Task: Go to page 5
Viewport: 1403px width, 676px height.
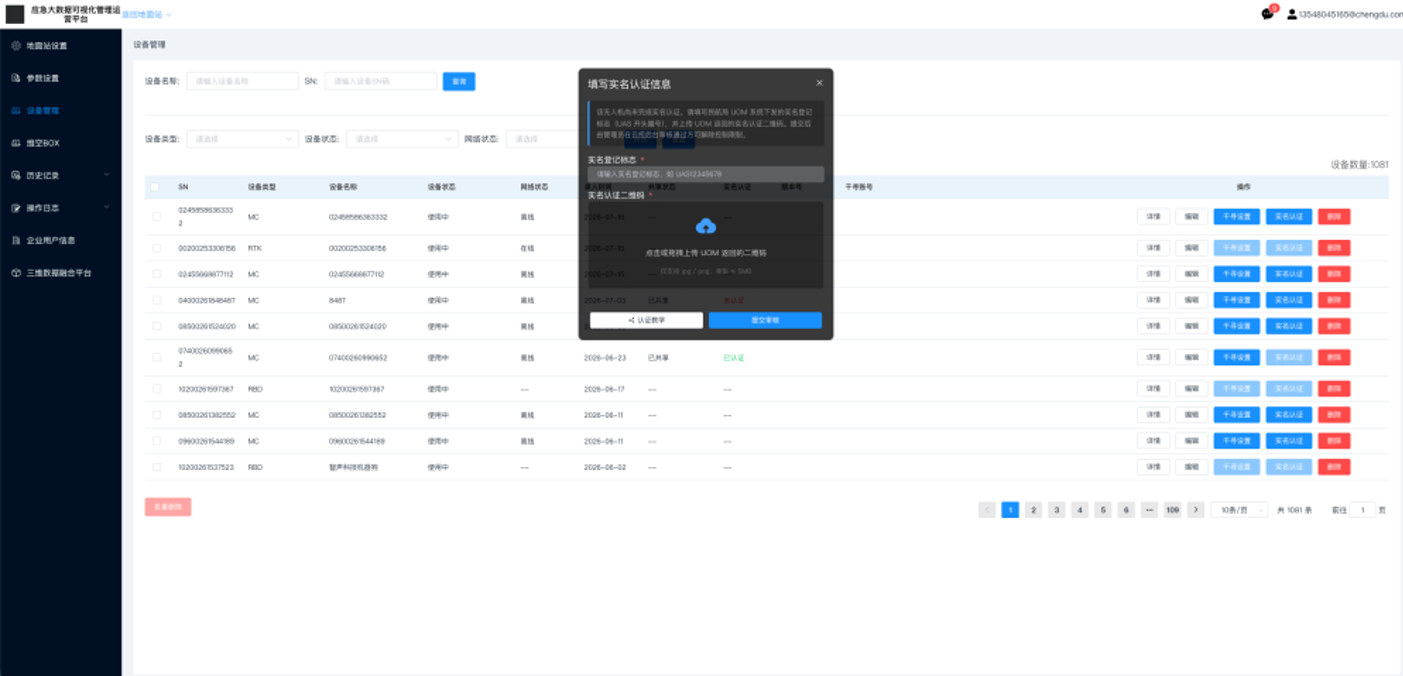Action: (1103, 510)
